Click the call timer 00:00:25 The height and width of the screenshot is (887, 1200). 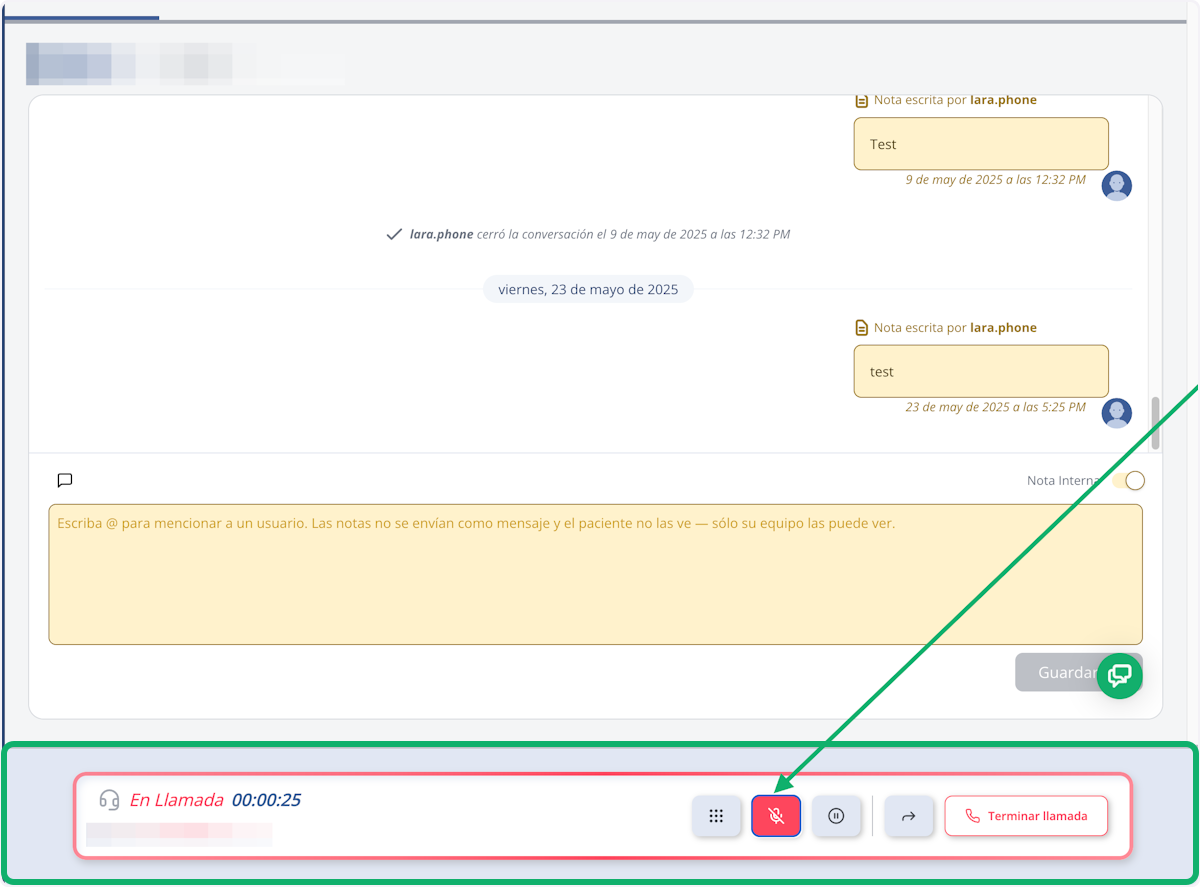coord(266,800)
